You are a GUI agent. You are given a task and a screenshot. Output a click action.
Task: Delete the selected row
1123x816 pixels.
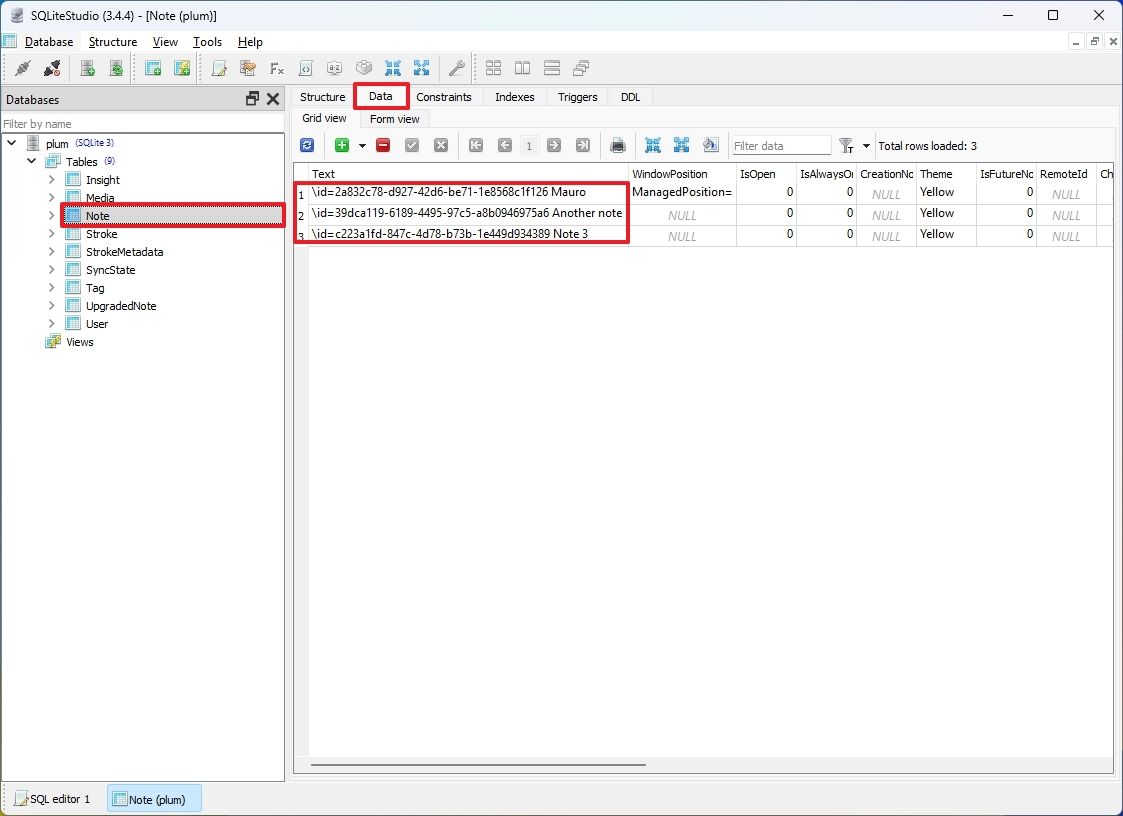click(381, 145)
